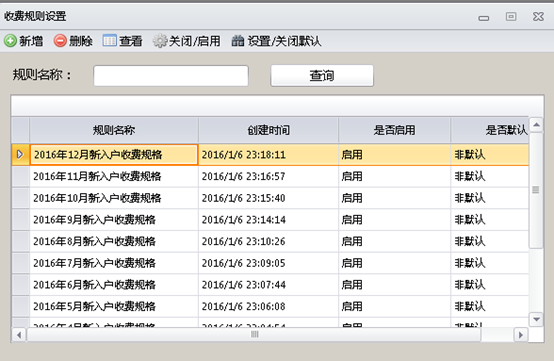
Task: Select row 2016年10月新入户收费规格
Action: pyautogui.click(x=114, y=198)
